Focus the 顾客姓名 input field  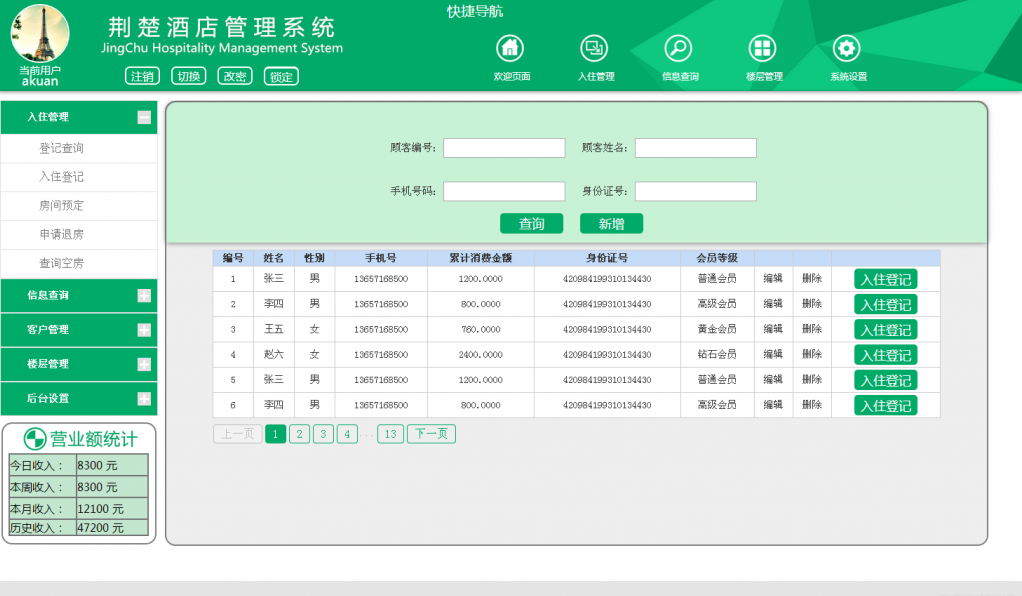tap(695, 148)
